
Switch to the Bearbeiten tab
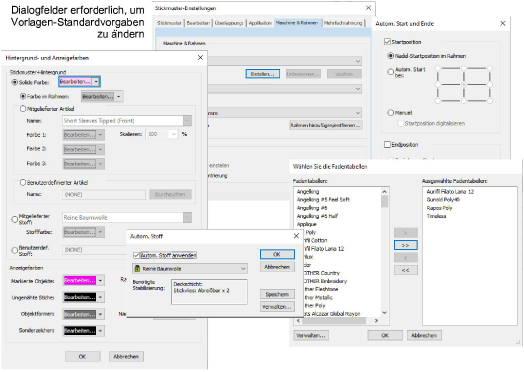(198, 23)
